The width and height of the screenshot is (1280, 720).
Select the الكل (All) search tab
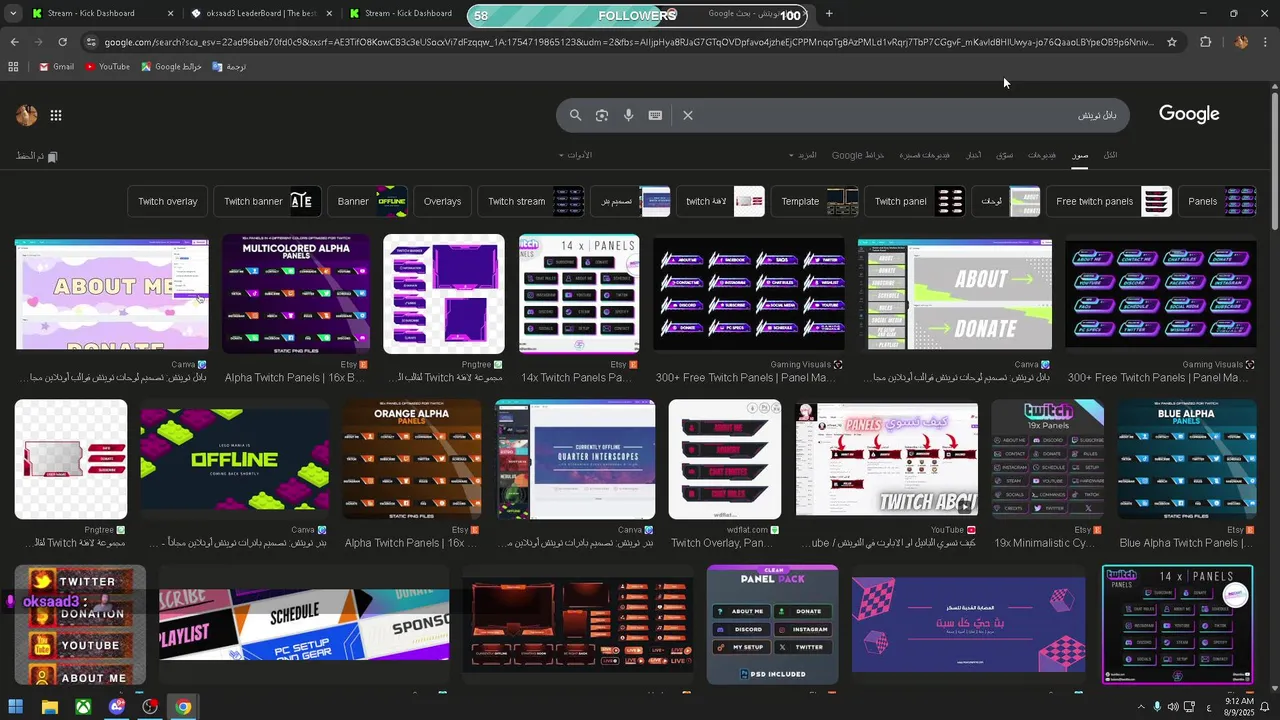tap(1110, 155)
